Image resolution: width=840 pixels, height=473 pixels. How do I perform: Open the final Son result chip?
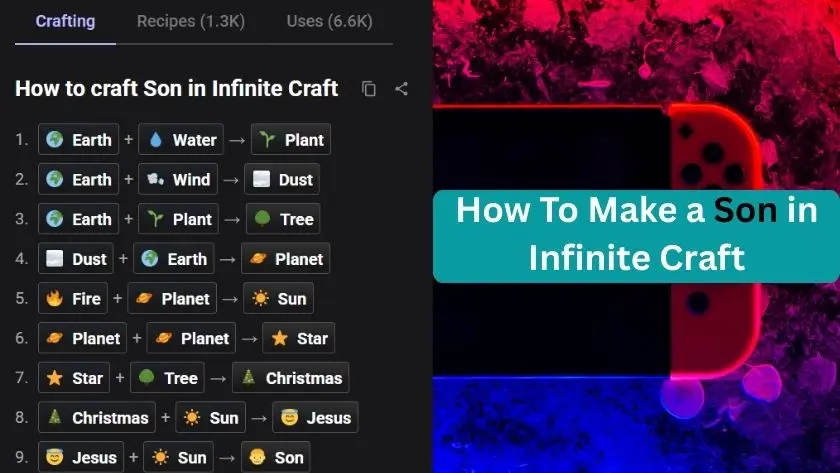pos(276,456)
